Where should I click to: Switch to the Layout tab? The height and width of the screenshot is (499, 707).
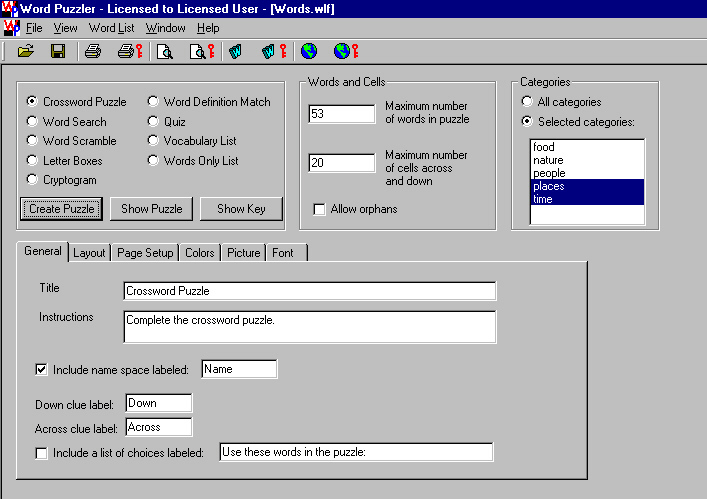89,253
